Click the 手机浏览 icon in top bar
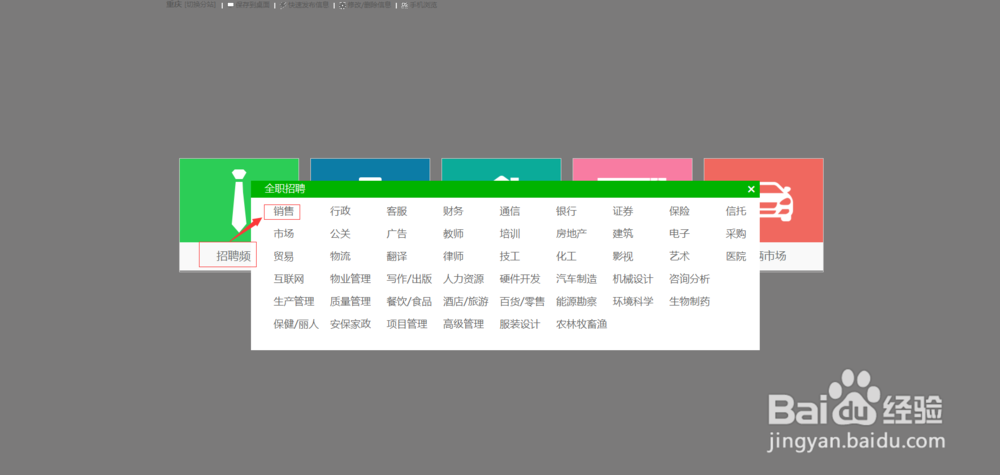 [x=404, y=4]
